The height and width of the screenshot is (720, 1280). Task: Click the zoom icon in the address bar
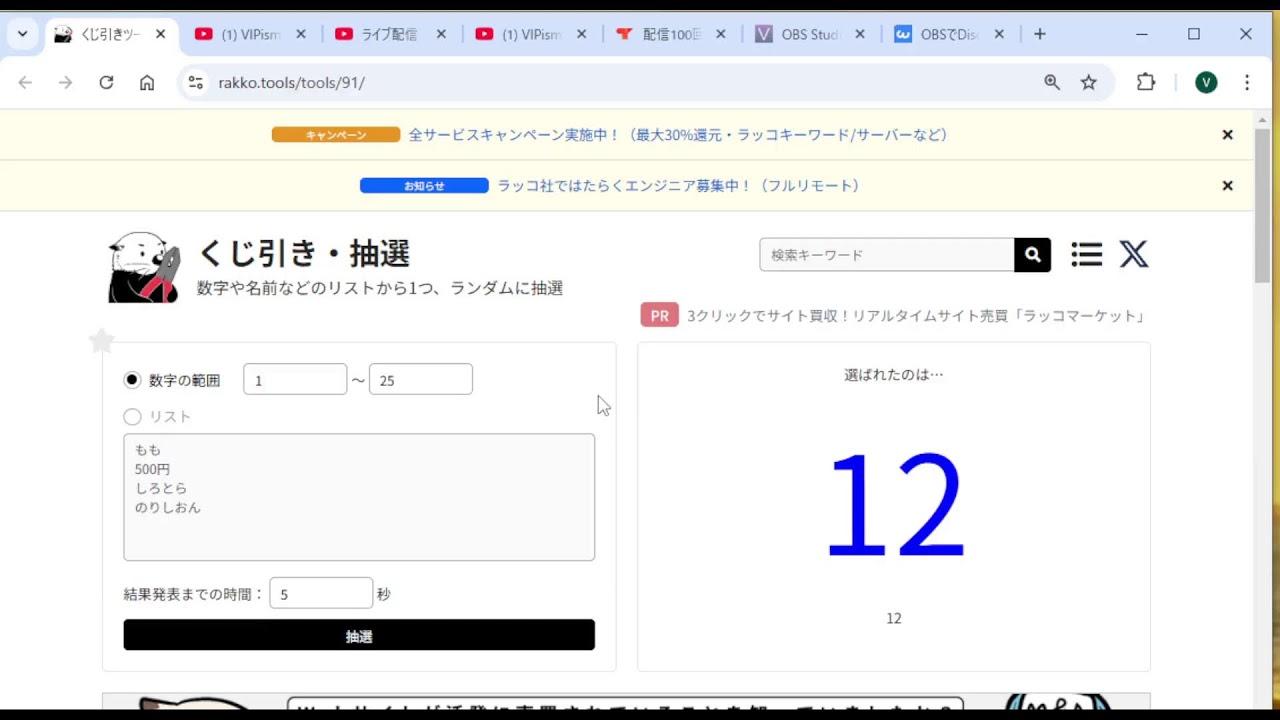point(1050,82)
